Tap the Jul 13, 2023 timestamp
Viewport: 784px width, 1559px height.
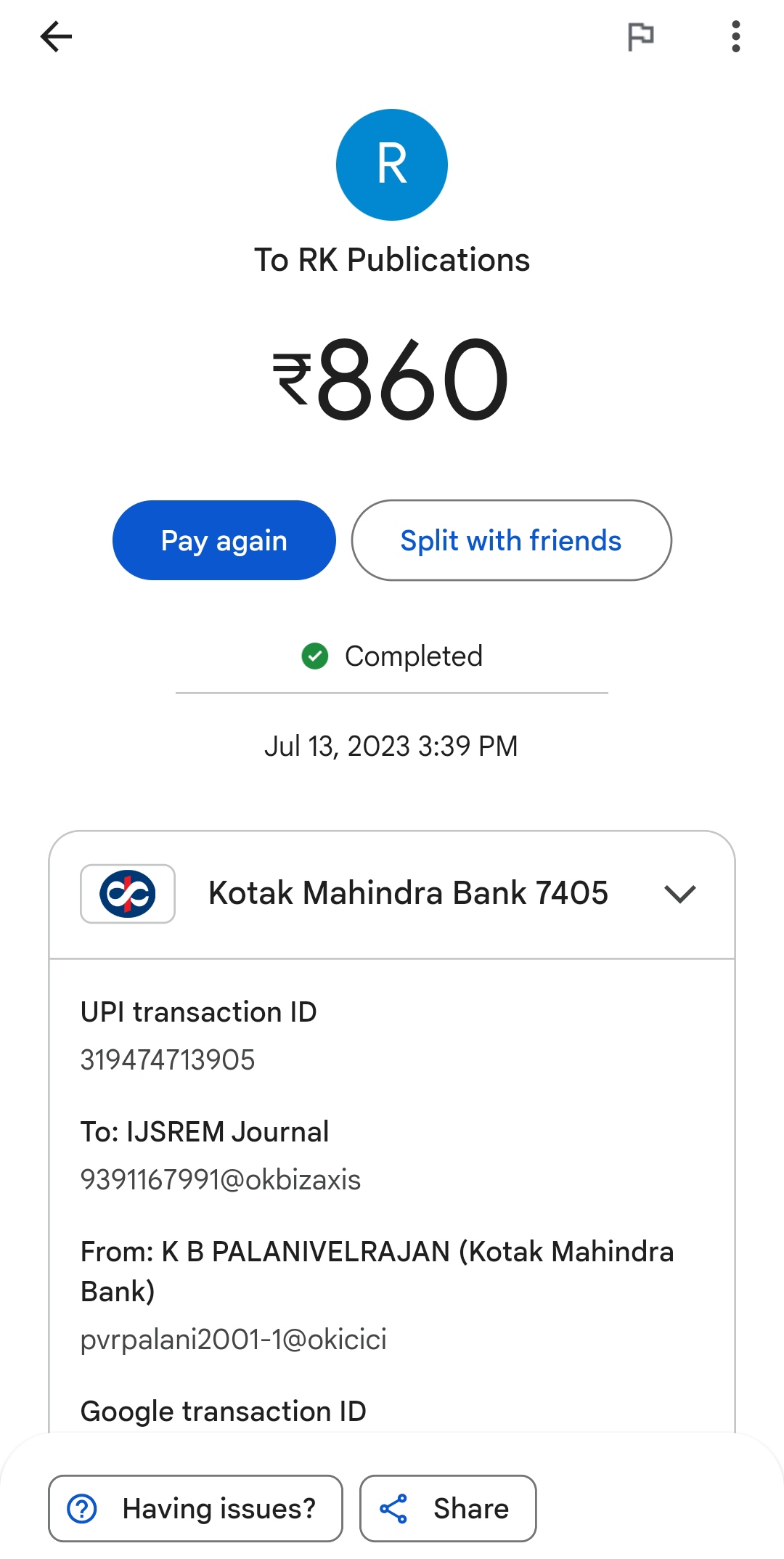tap(391, 746)
